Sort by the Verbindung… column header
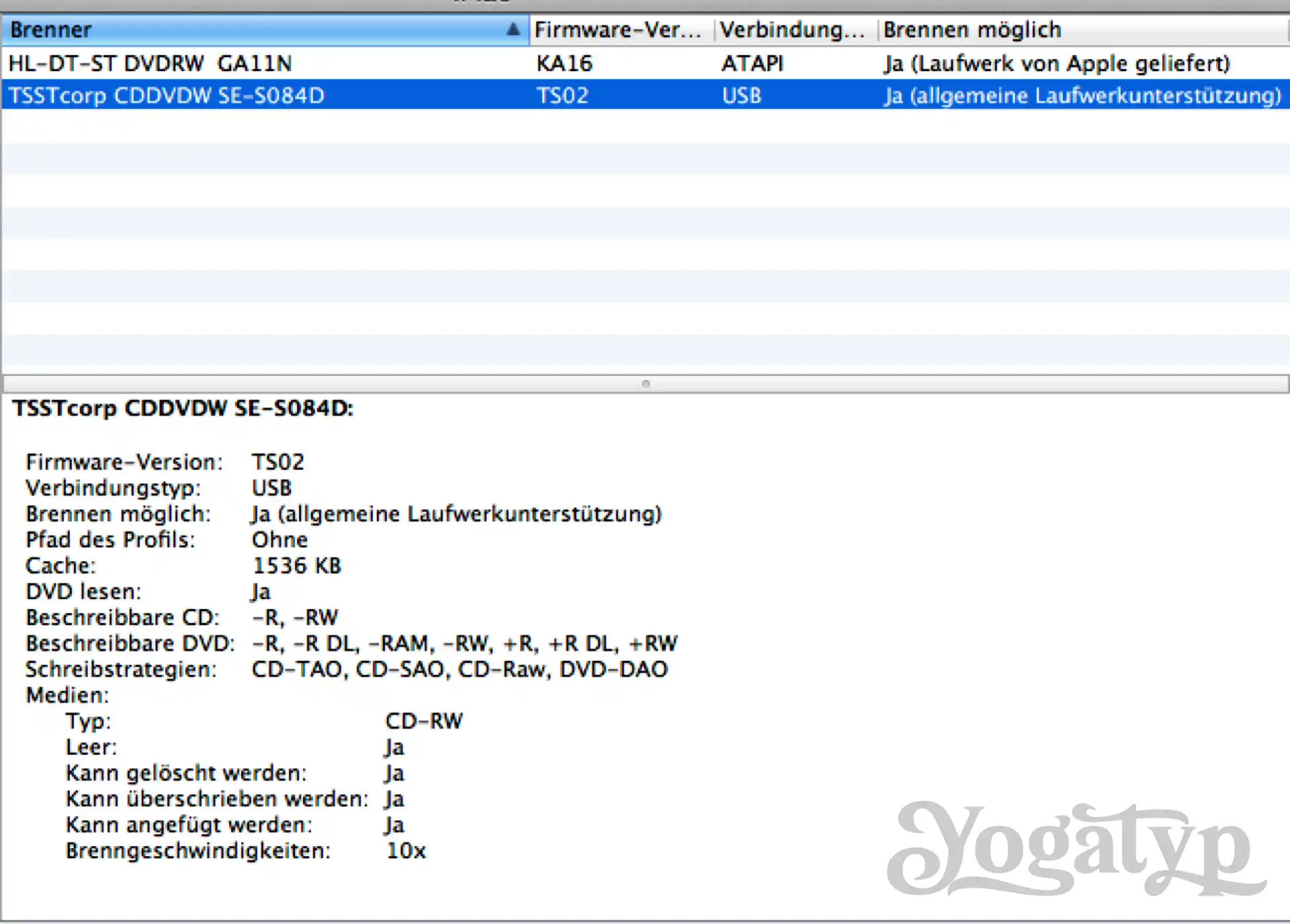 tap(796, 30)
